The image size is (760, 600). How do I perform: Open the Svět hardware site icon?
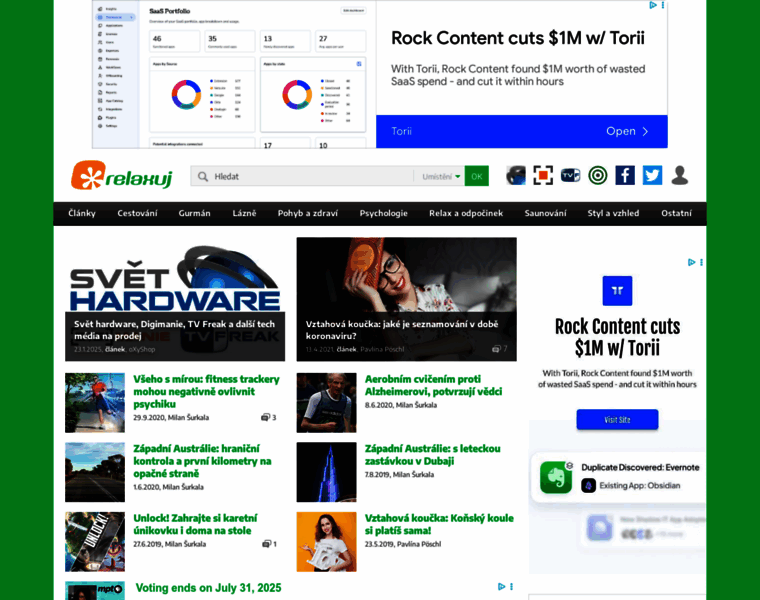tap(516, 175)
